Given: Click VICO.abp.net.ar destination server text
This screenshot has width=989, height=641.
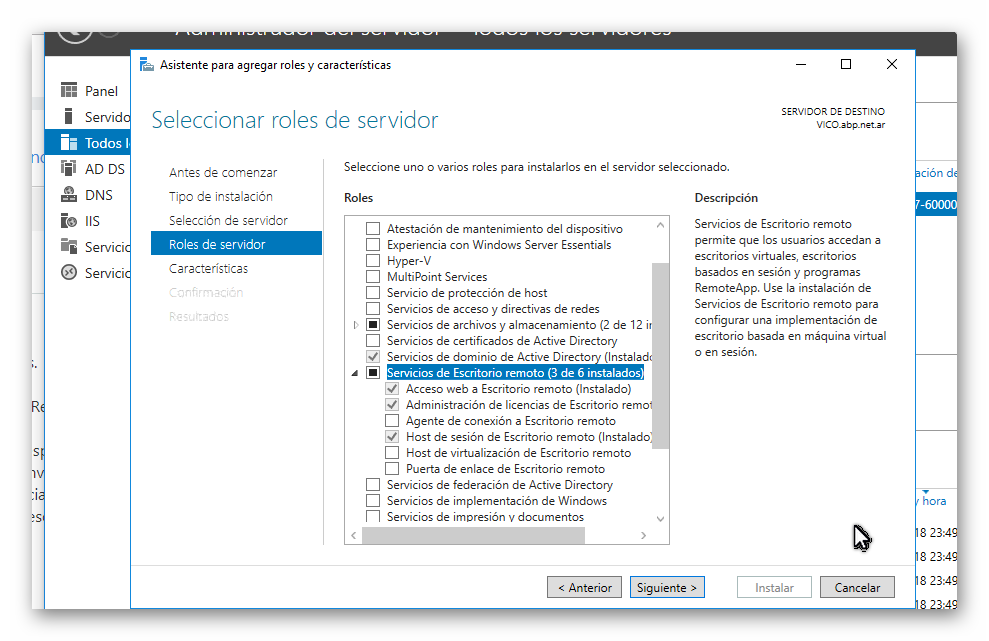Looking at the screenshot, I should 850,124.
